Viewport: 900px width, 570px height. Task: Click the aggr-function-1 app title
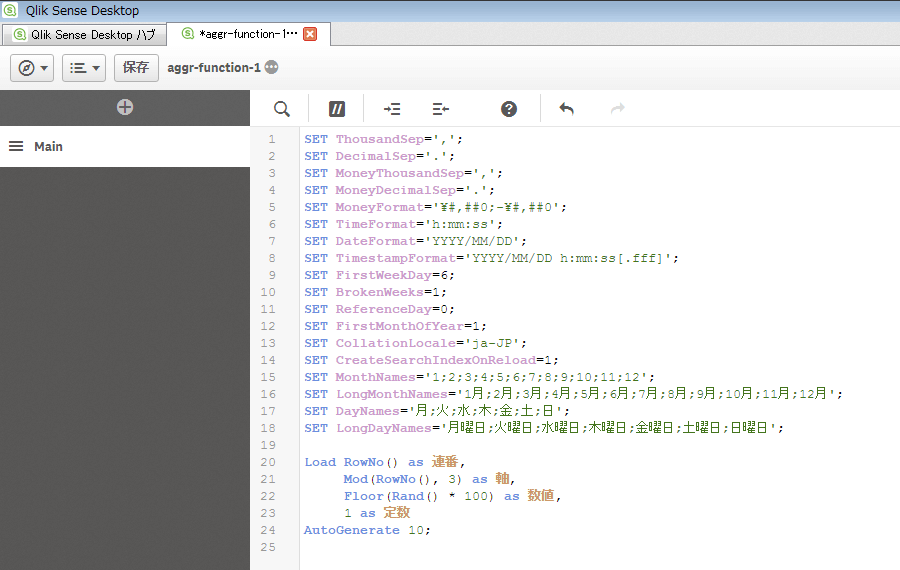tap(214, 67)
